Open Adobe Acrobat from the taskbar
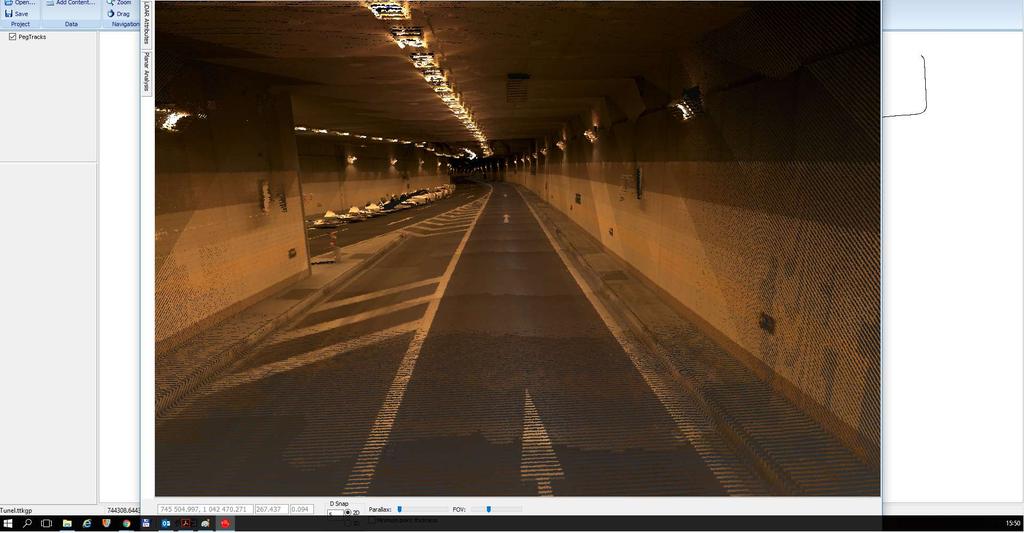The height and width of the screenshot is (533, 1024). 185,523
